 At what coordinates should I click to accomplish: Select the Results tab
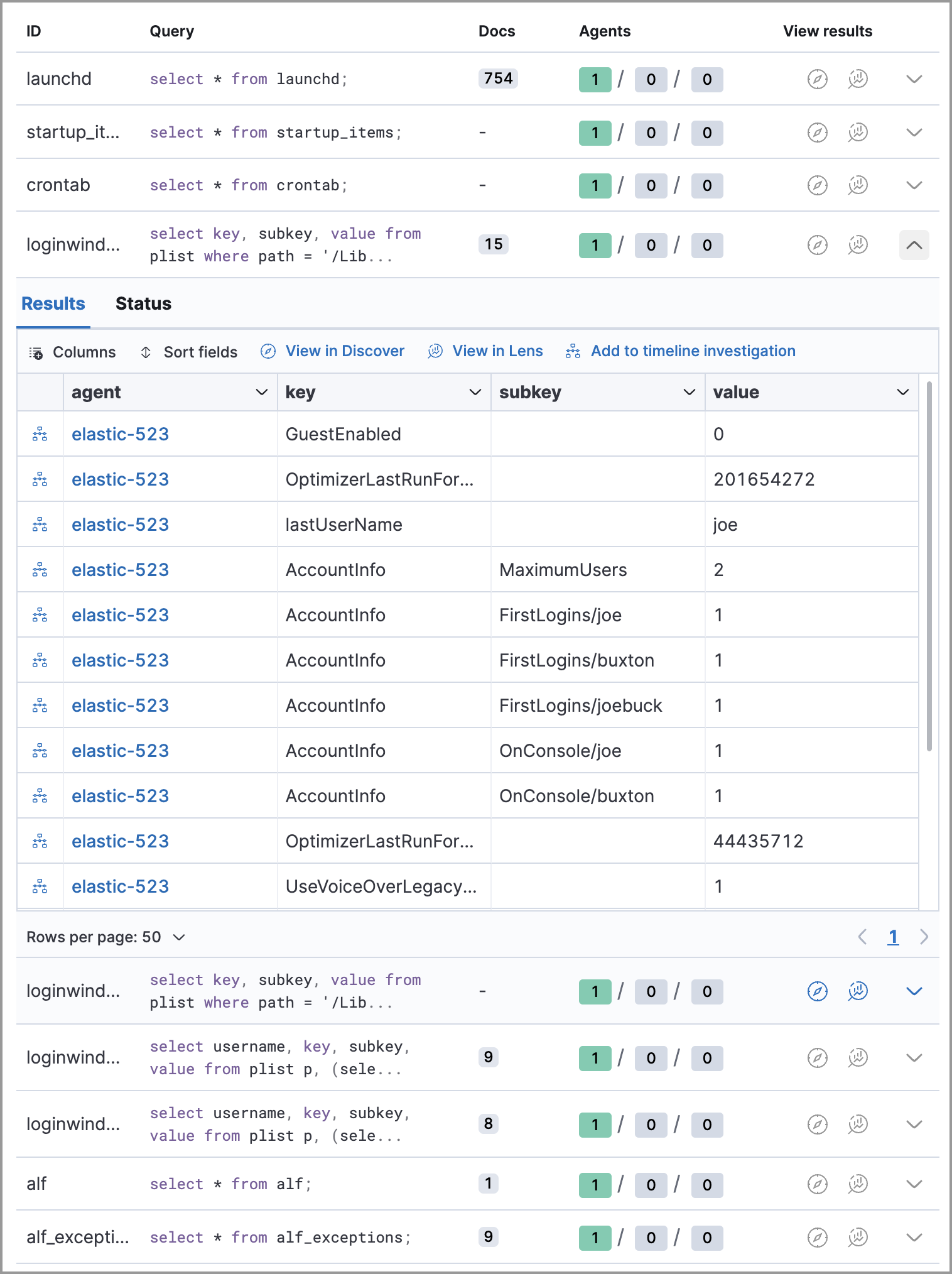pos(53,304)
